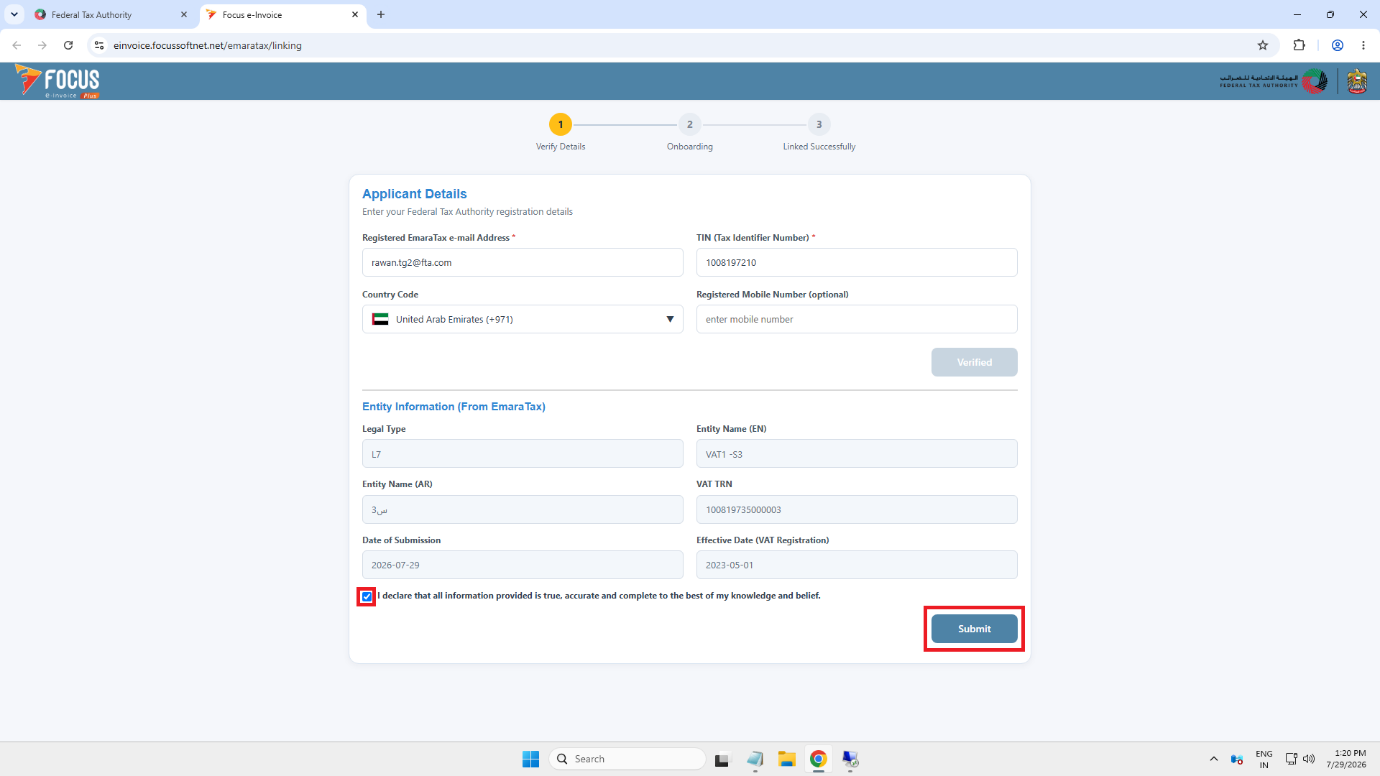Click the Entity Name (EN) value VAT1 -S3
Viewport: 1380px width, 776px height.
[724, 454]
